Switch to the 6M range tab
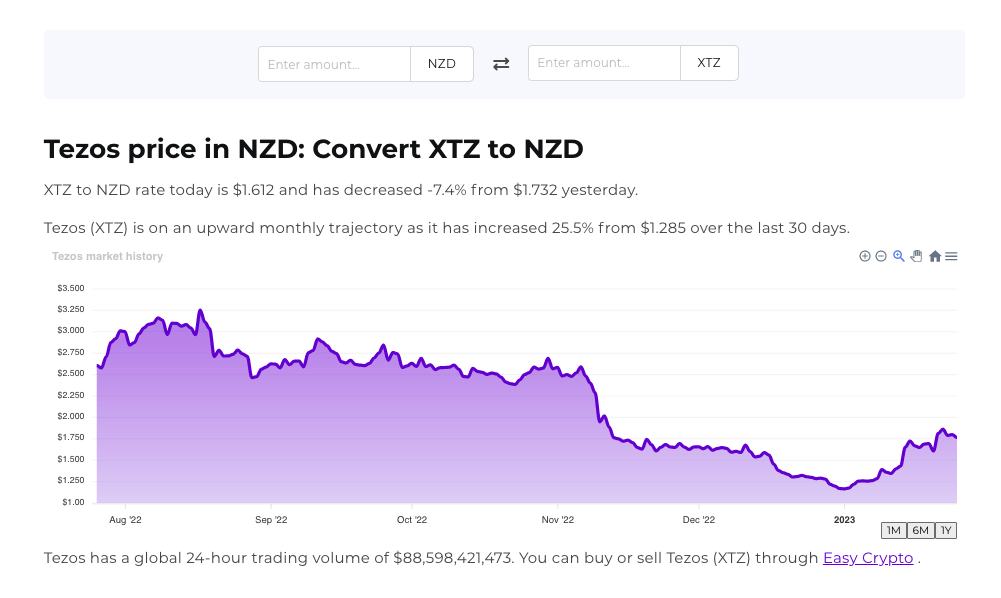Screen dimensions: 1001x598 point(919,530)
